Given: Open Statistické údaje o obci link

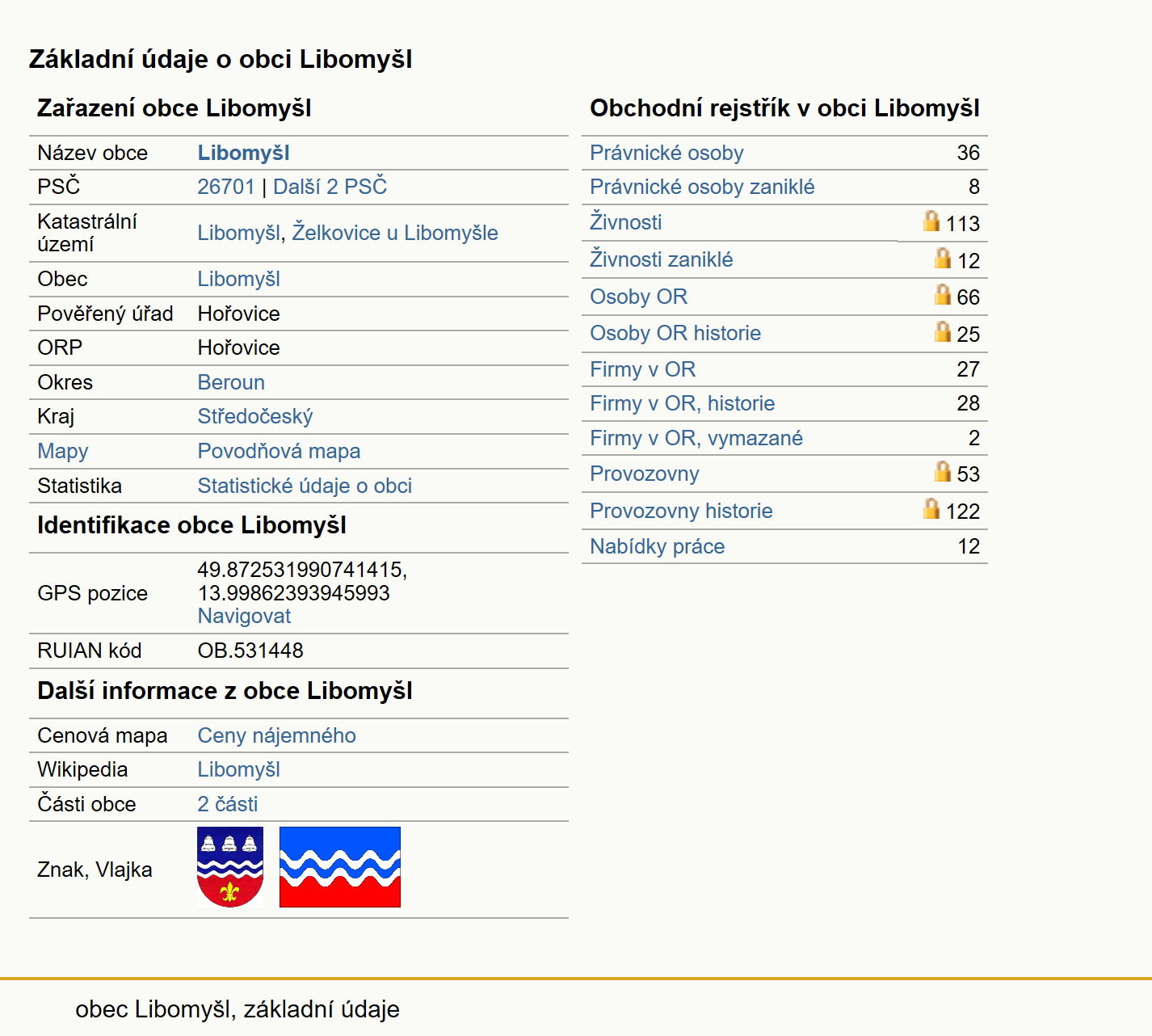Looking at the screenshot, I should 305,486.
